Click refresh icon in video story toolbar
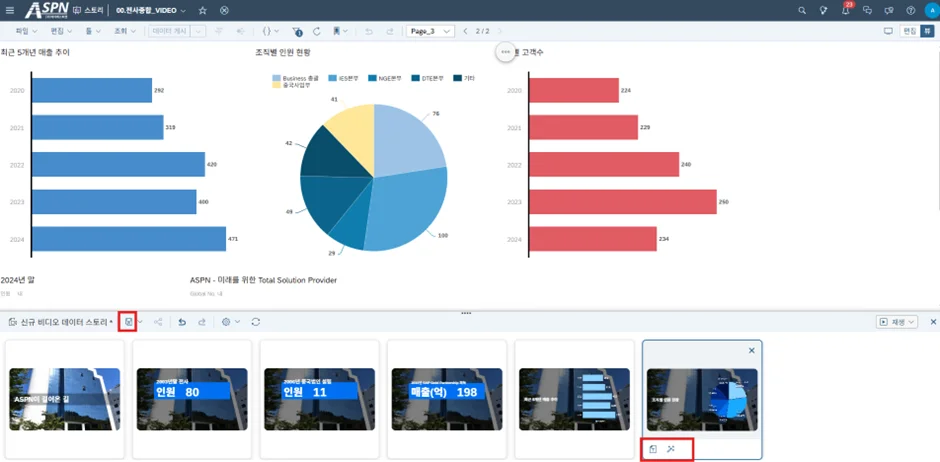The width and height of the screenshot is (940, 462). pos(256,322)
